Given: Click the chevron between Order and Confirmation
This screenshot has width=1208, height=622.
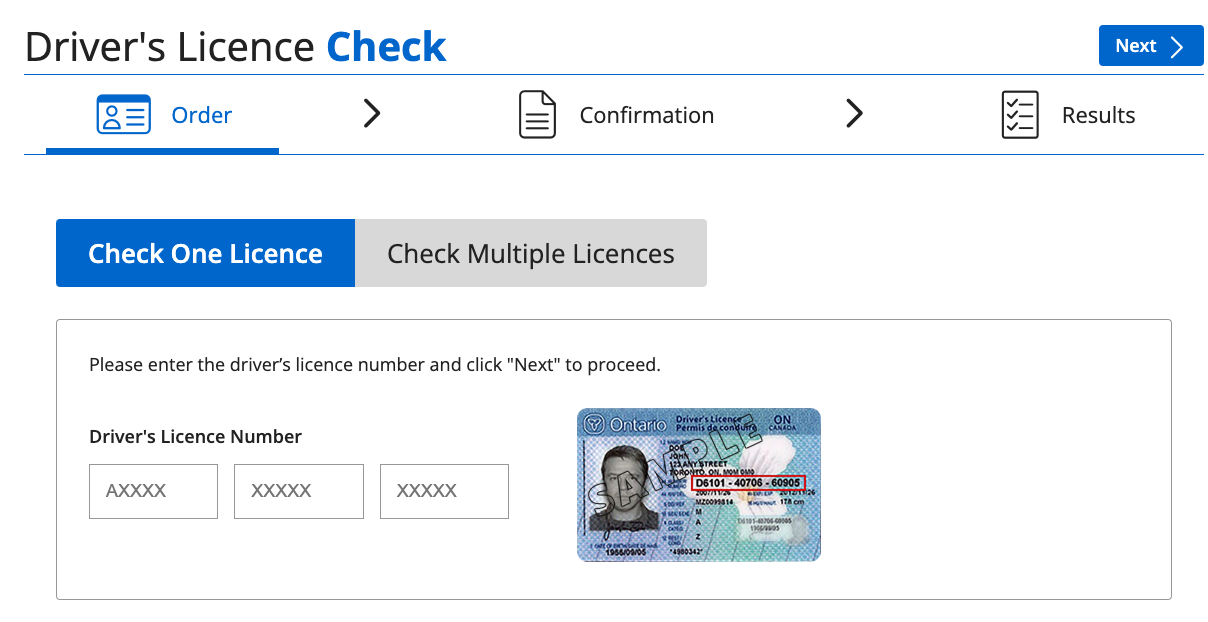Looking at the screenshot, I should tap(372, 114).
